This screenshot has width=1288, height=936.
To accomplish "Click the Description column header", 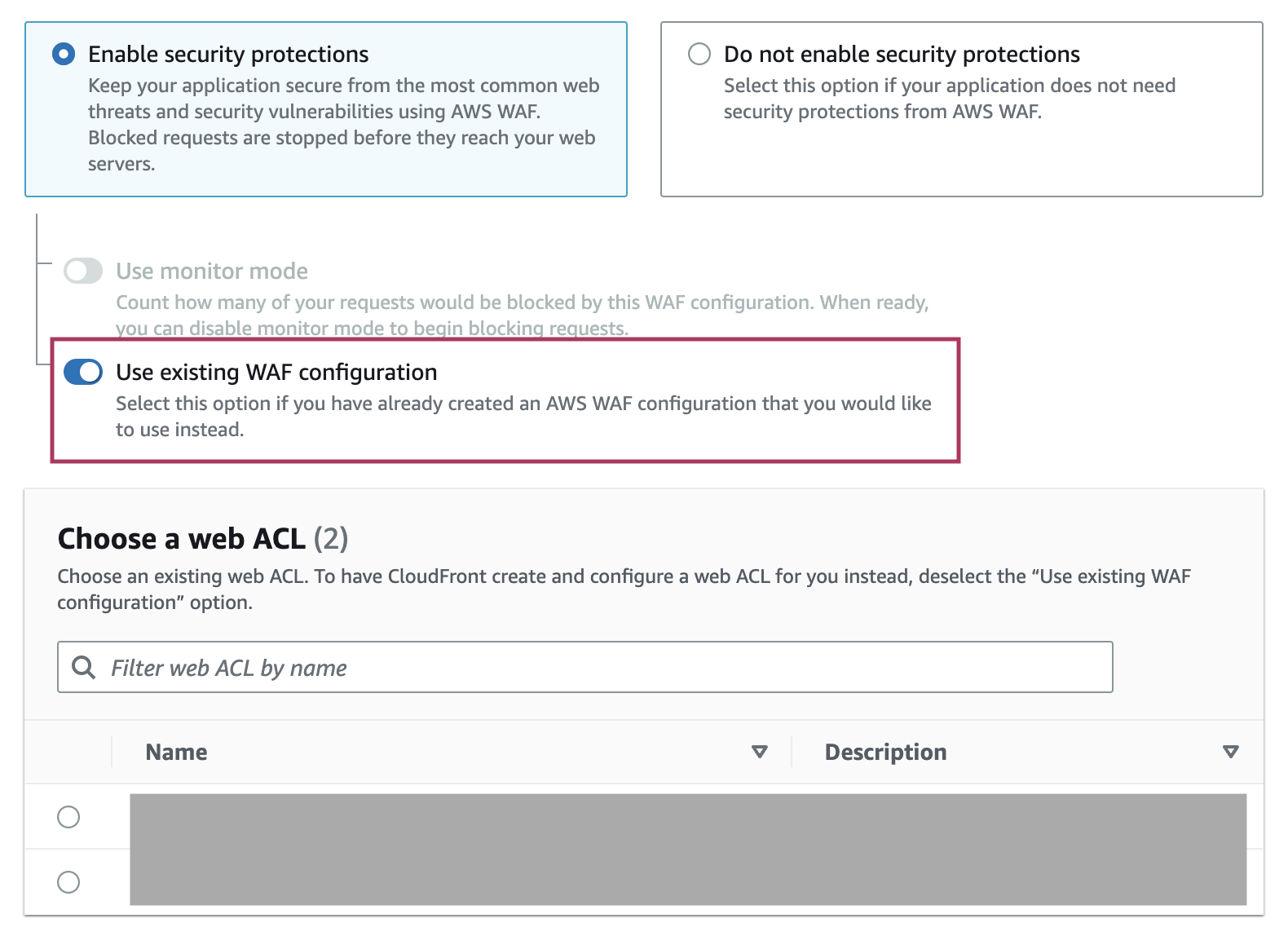I will (885, 752).
